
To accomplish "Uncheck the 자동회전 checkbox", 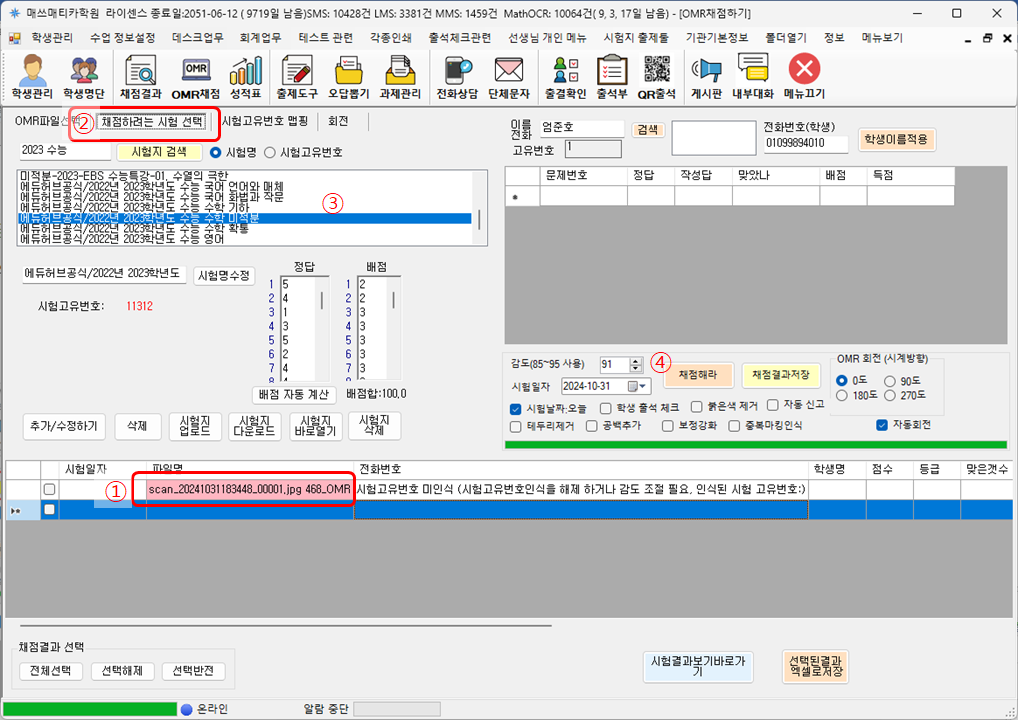I will click(881, 425).
